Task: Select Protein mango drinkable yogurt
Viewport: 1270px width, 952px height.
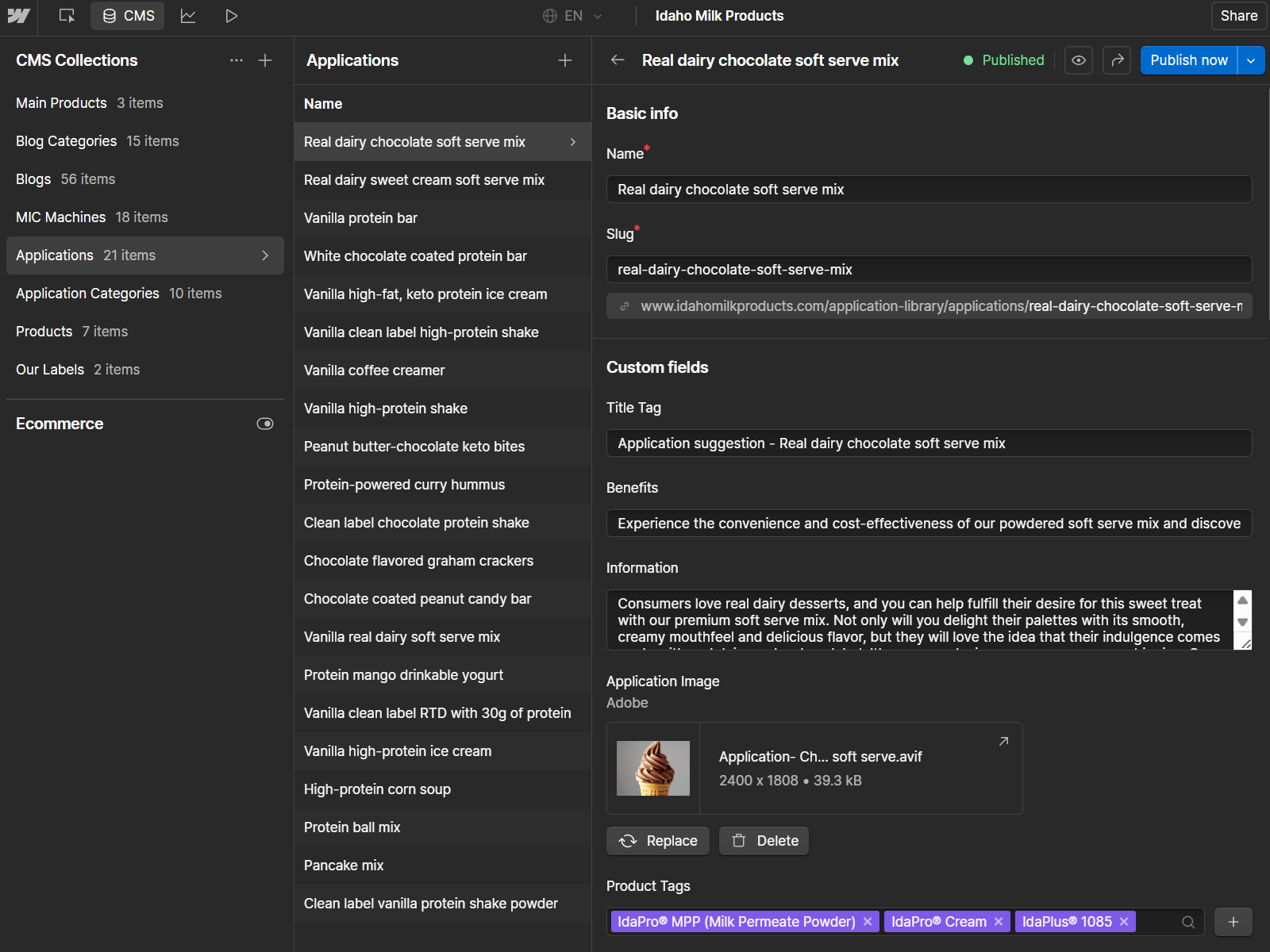Action: click(443, 675)
